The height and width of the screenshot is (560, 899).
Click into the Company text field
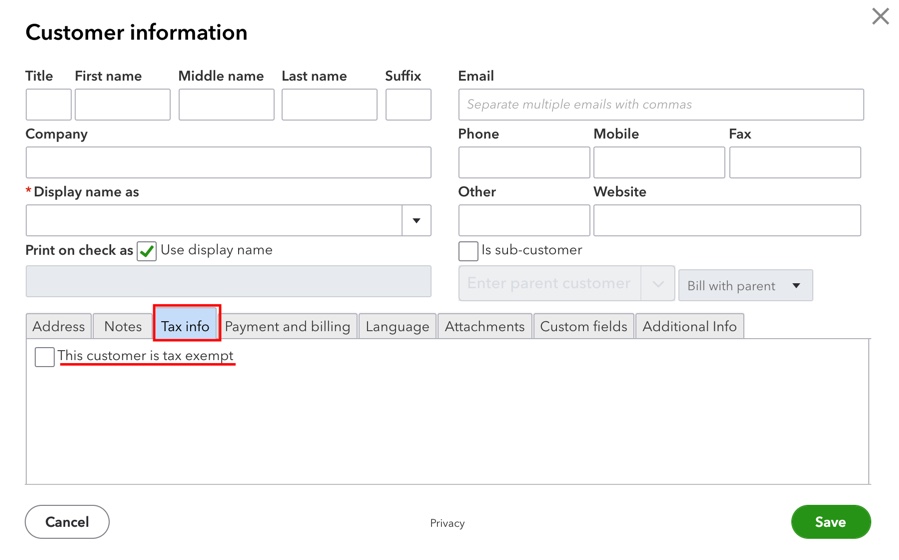coord(228,163)
